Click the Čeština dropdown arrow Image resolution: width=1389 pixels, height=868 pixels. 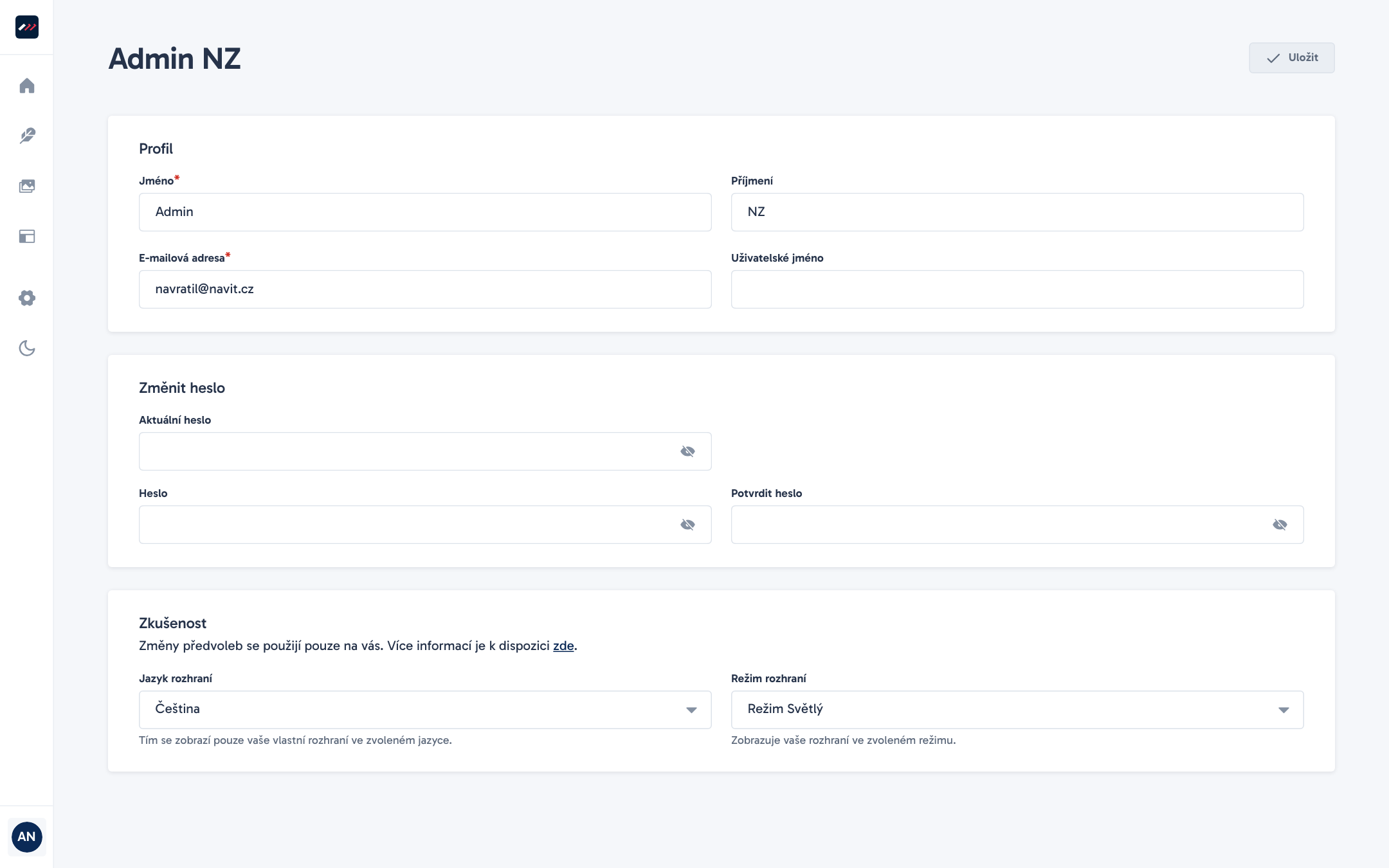click(691, 710)
